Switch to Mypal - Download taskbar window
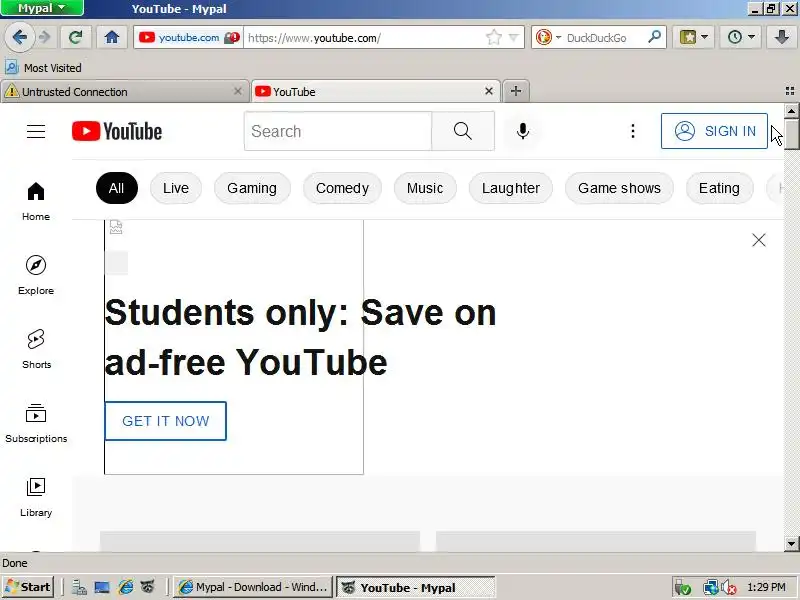Image resolution: width=800 pixels, height=600 pixels. click(x=253, y=587)
